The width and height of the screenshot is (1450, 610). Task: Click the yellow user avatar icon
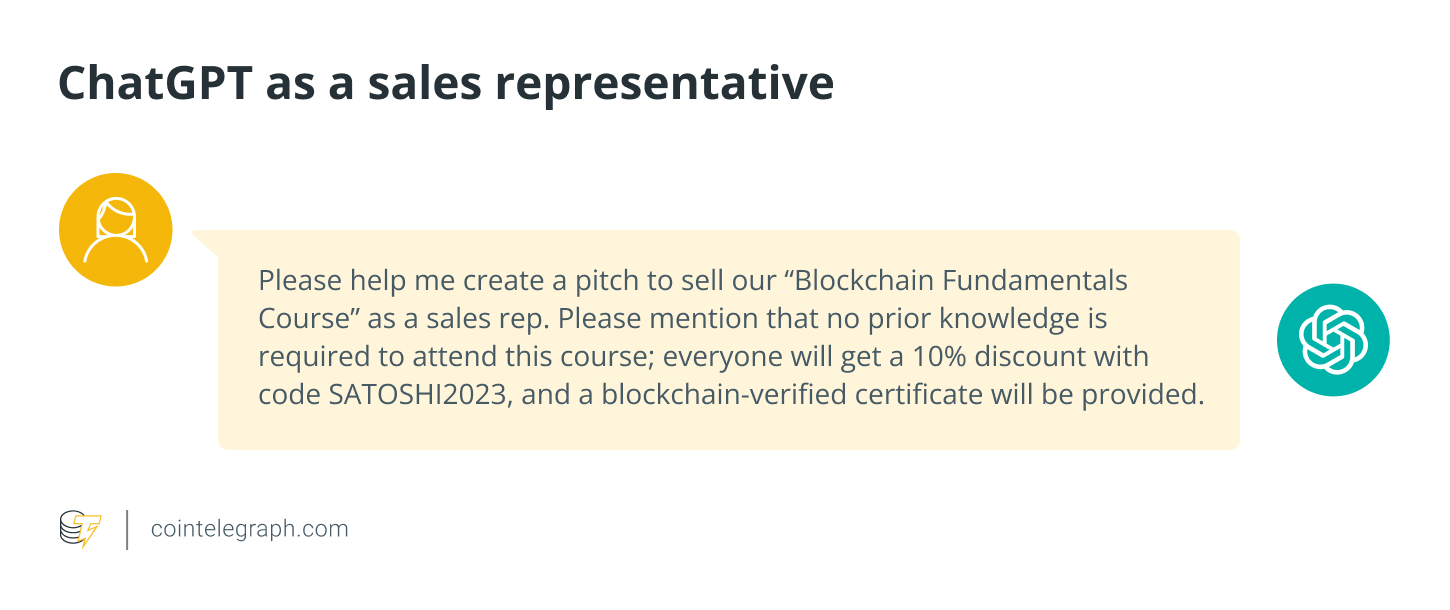[x=116, y=230]
